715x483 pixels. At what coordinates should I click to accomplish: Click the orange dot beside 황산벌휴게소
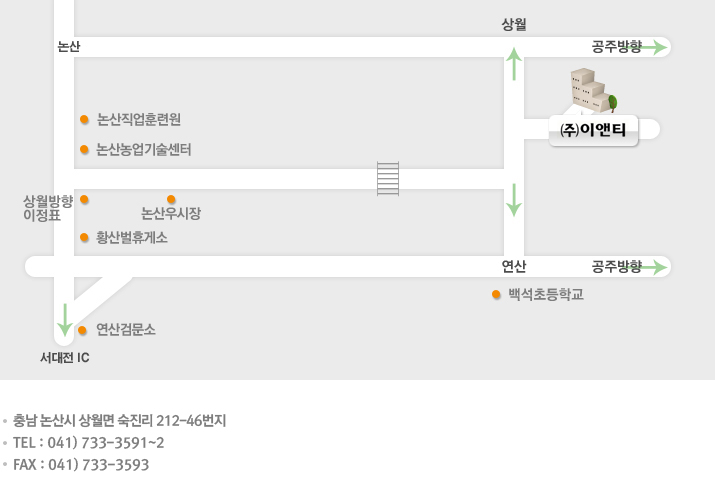coord(84,237)
